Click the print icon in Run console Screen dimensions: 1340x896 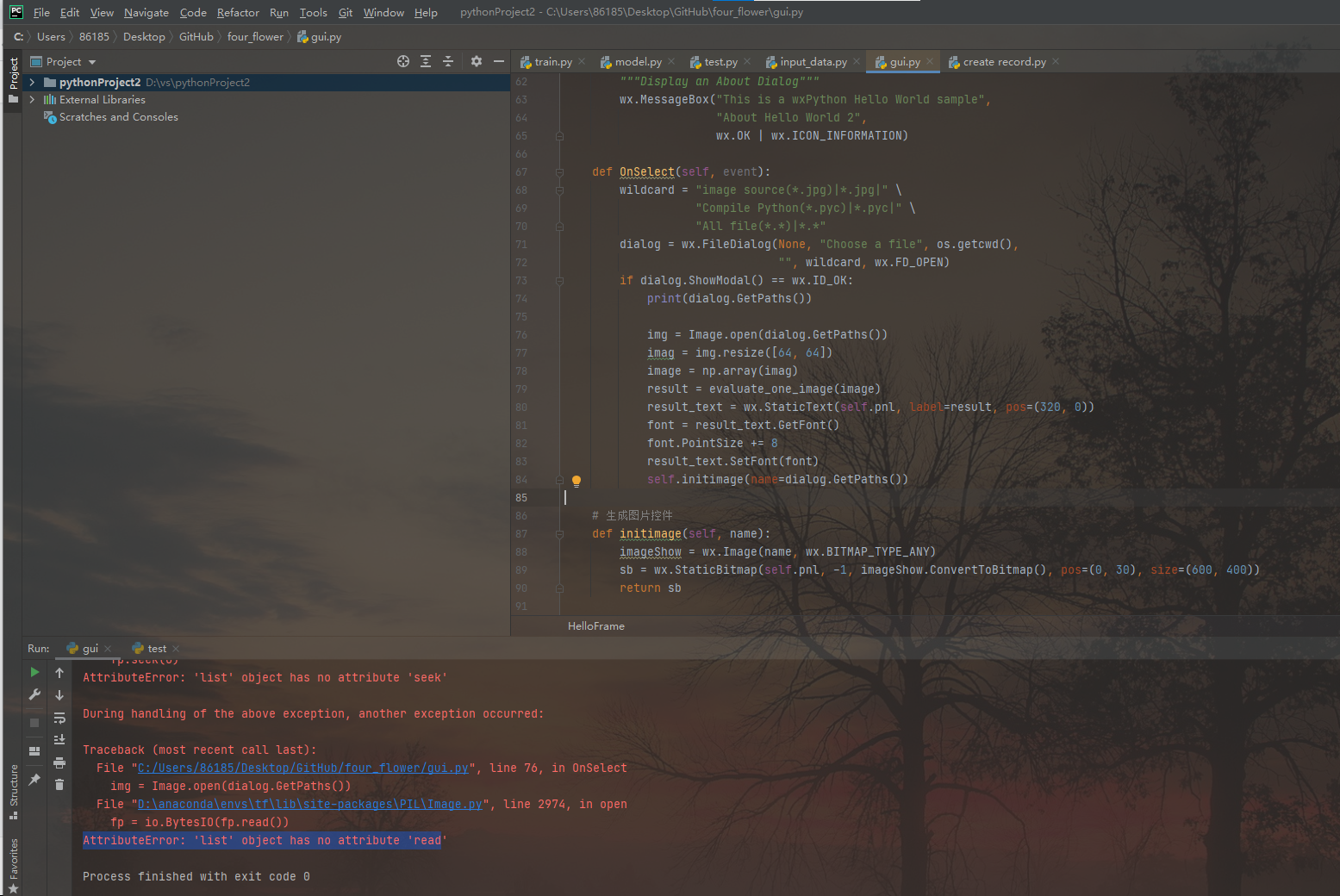click(x=59, y=762)
